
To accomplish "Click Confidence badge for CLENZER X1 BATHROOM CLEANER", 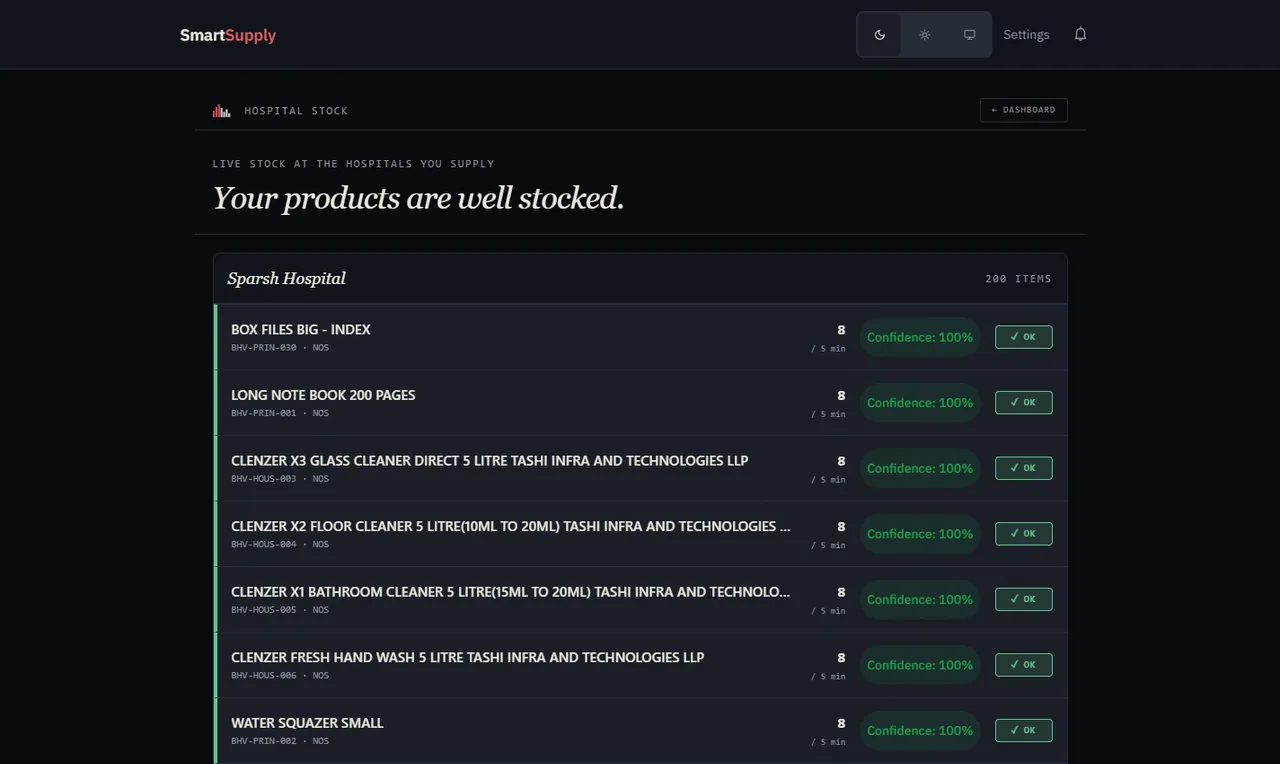I will 920,599.
